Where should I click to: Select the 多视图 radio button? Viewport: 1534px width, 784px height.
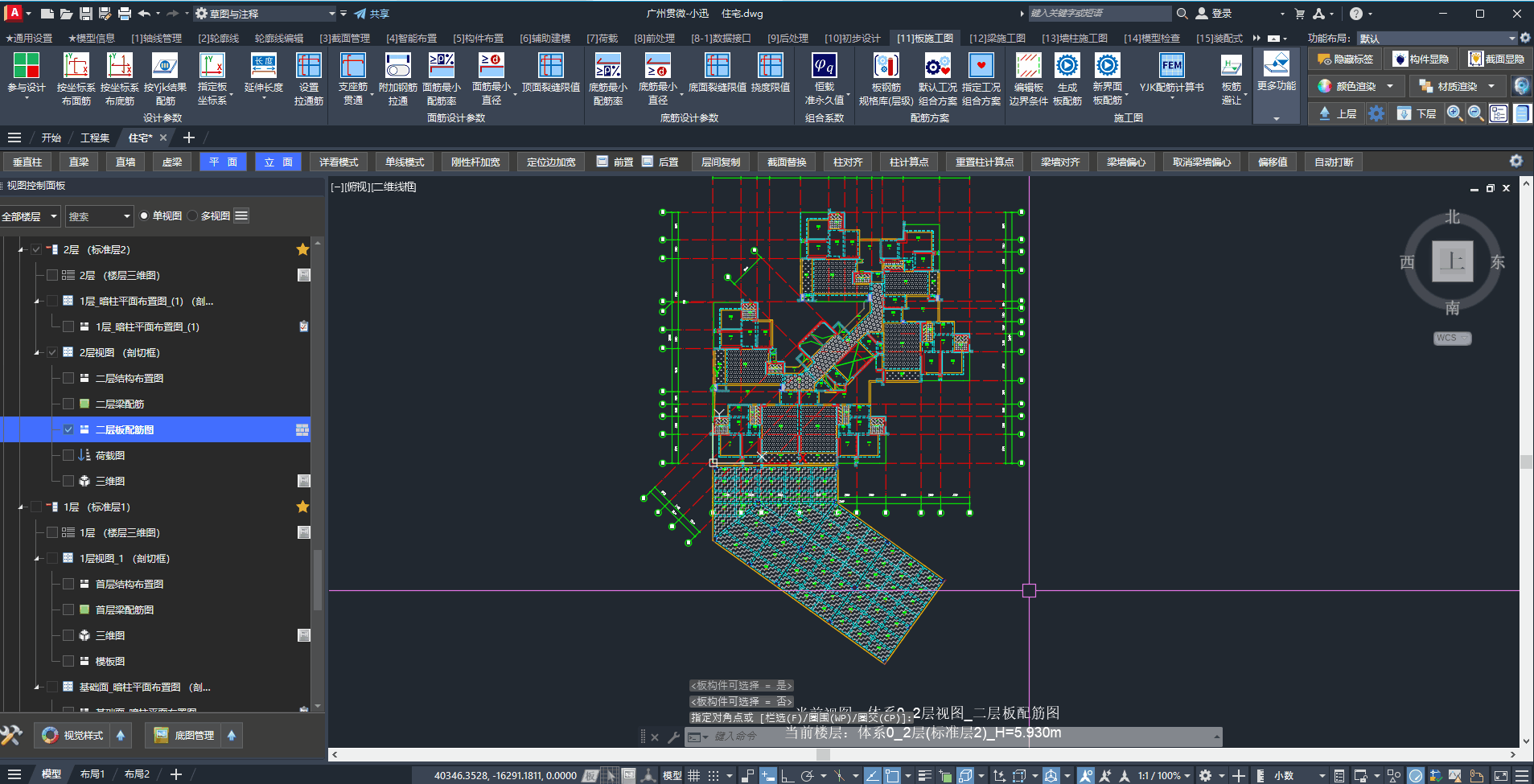193,215
